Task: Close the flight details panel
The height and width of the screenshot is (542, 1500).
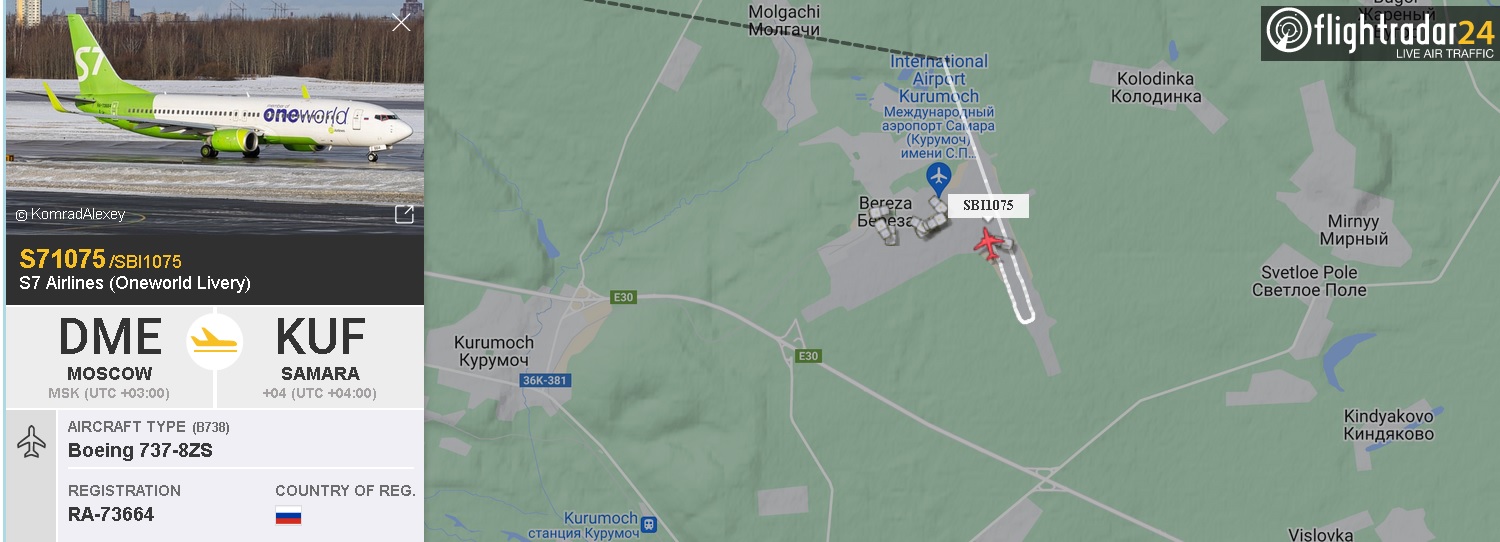Action: click(x=401, y=22)
